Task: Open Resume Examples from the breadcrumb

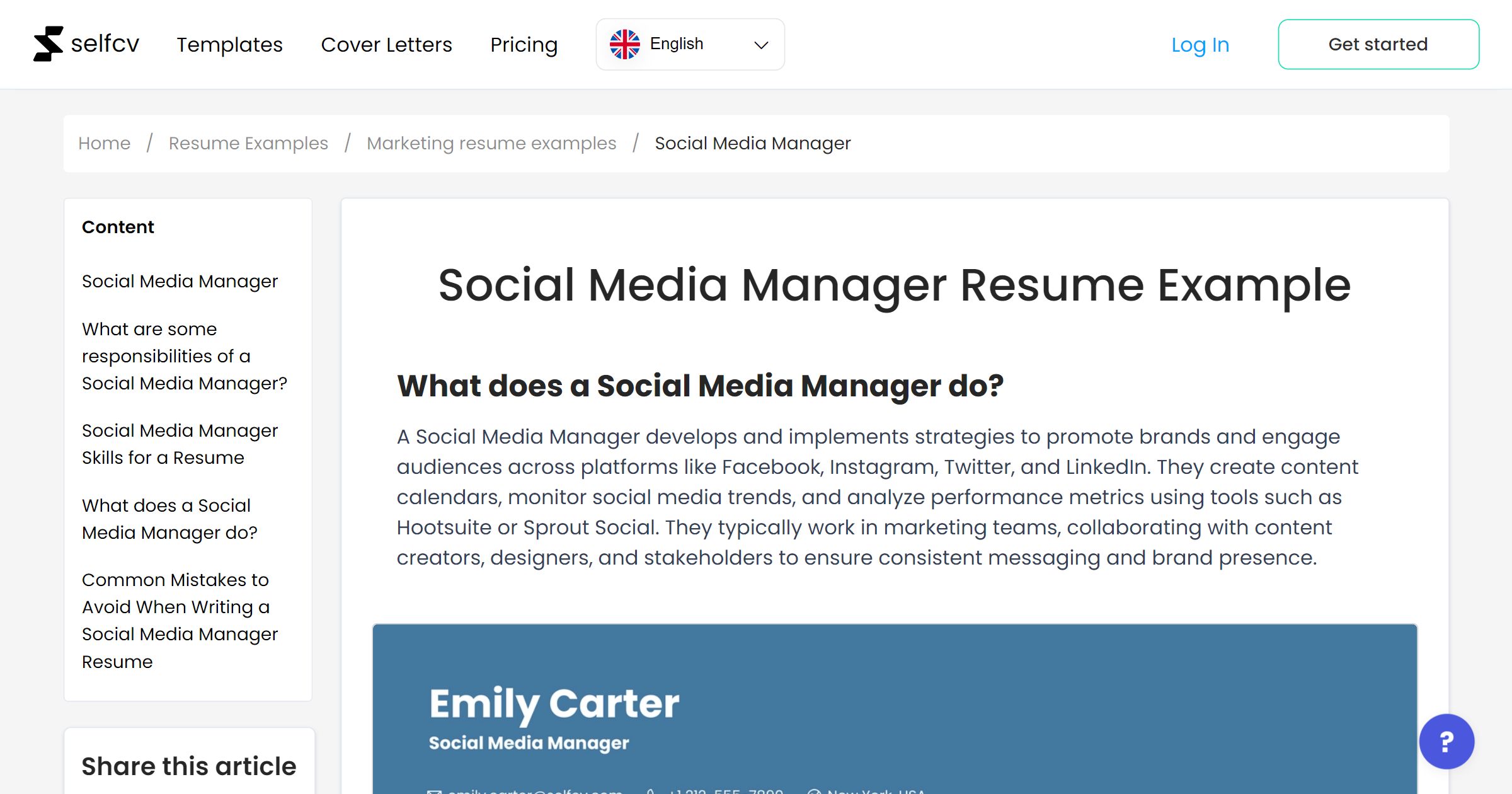Action: click(x=248, y=143)
